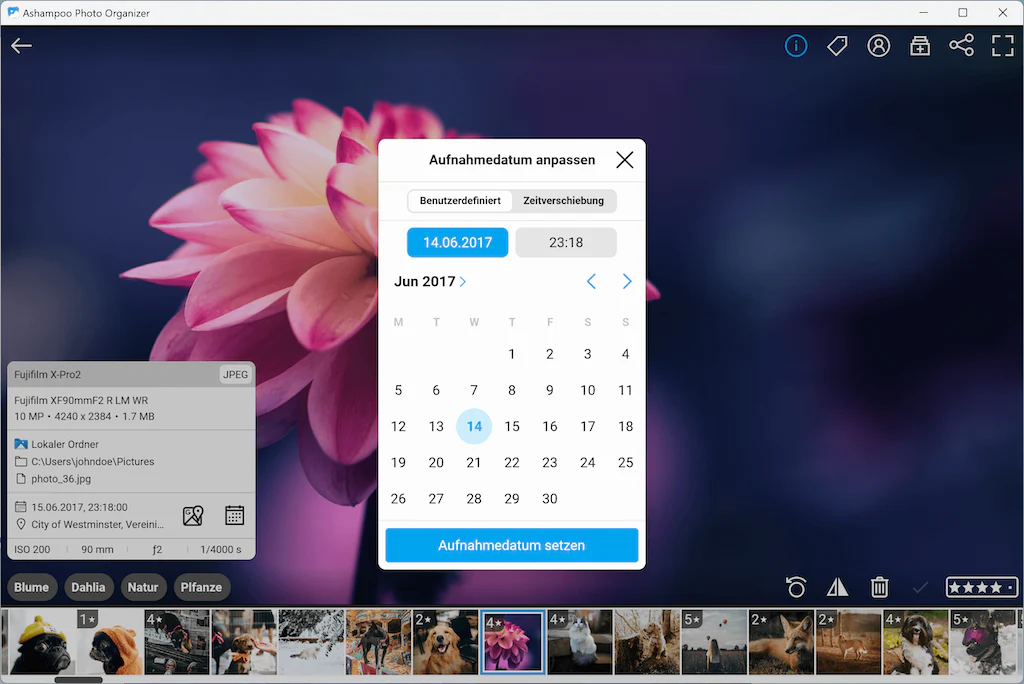Rotate the photo with rotate icon
This screenshot has height=684, width=1024.
(795, 587)
